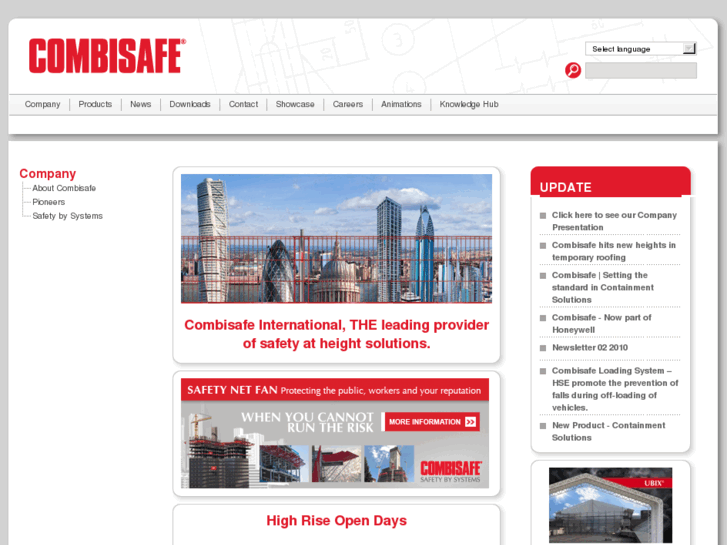
Task: Open Now part of Honeywell link
Action: click(x=601, y=324)
